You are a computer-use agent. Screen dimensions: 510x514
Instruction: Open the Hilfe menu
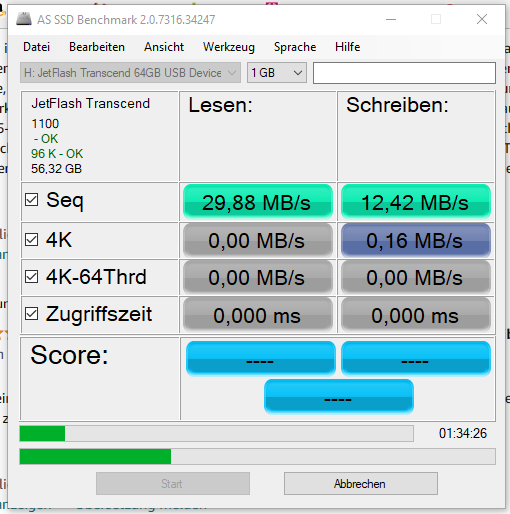347,47
